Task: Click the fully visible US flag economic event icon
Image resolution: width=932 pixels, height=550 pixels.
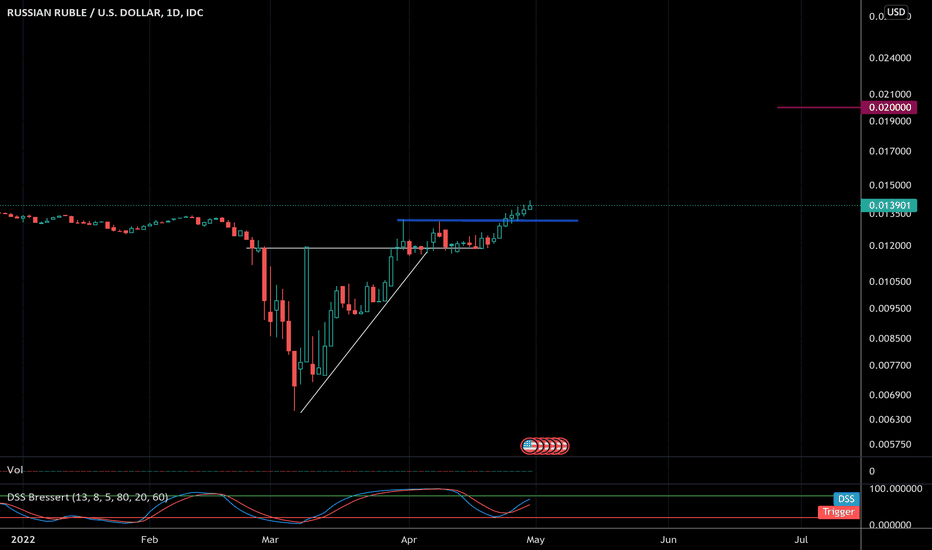Action: coord(528,445)
